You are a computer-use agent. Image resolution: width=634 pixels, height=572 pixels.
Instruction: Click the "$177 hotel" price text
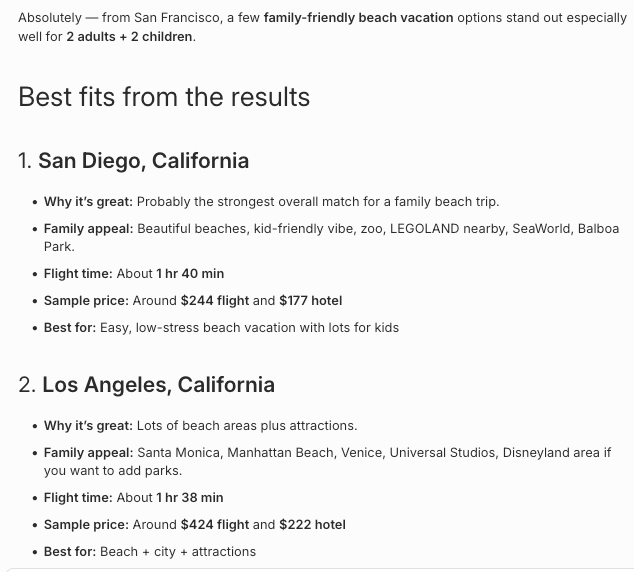point(311,301)
